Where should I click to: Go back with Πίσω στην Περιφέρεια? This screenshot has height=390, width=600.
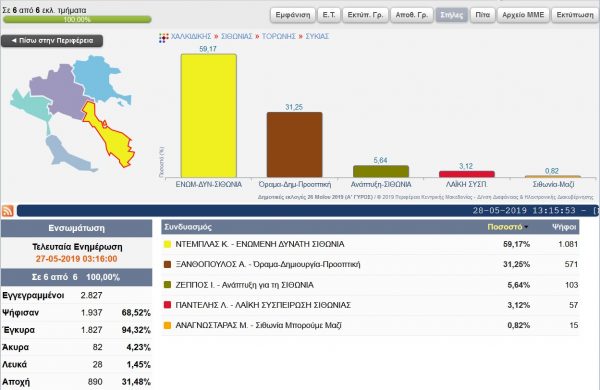pos(52,41)
